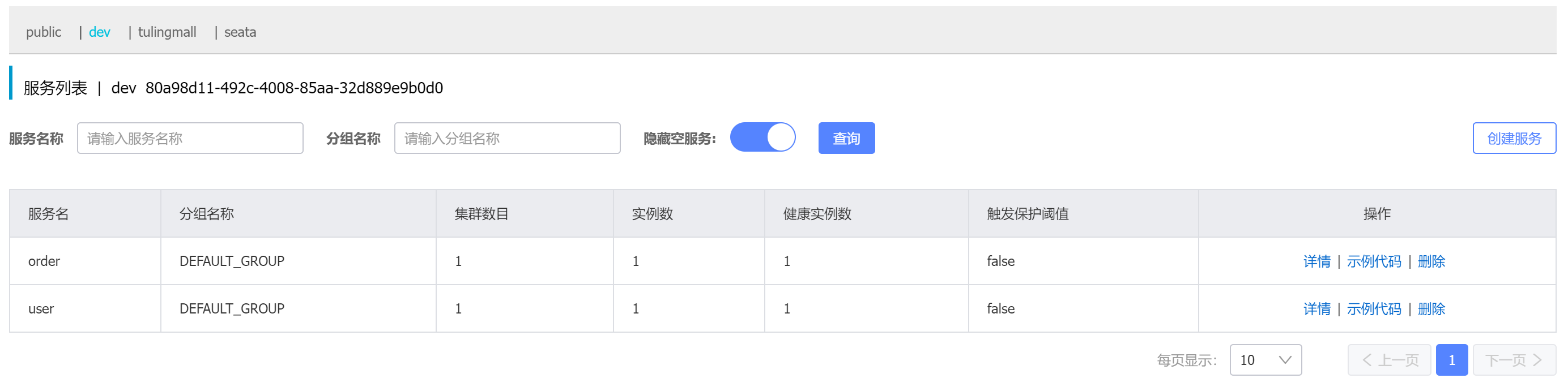Go to next page with 下一页
The image size is (1568, 391).
click(x=1514, y=360)
